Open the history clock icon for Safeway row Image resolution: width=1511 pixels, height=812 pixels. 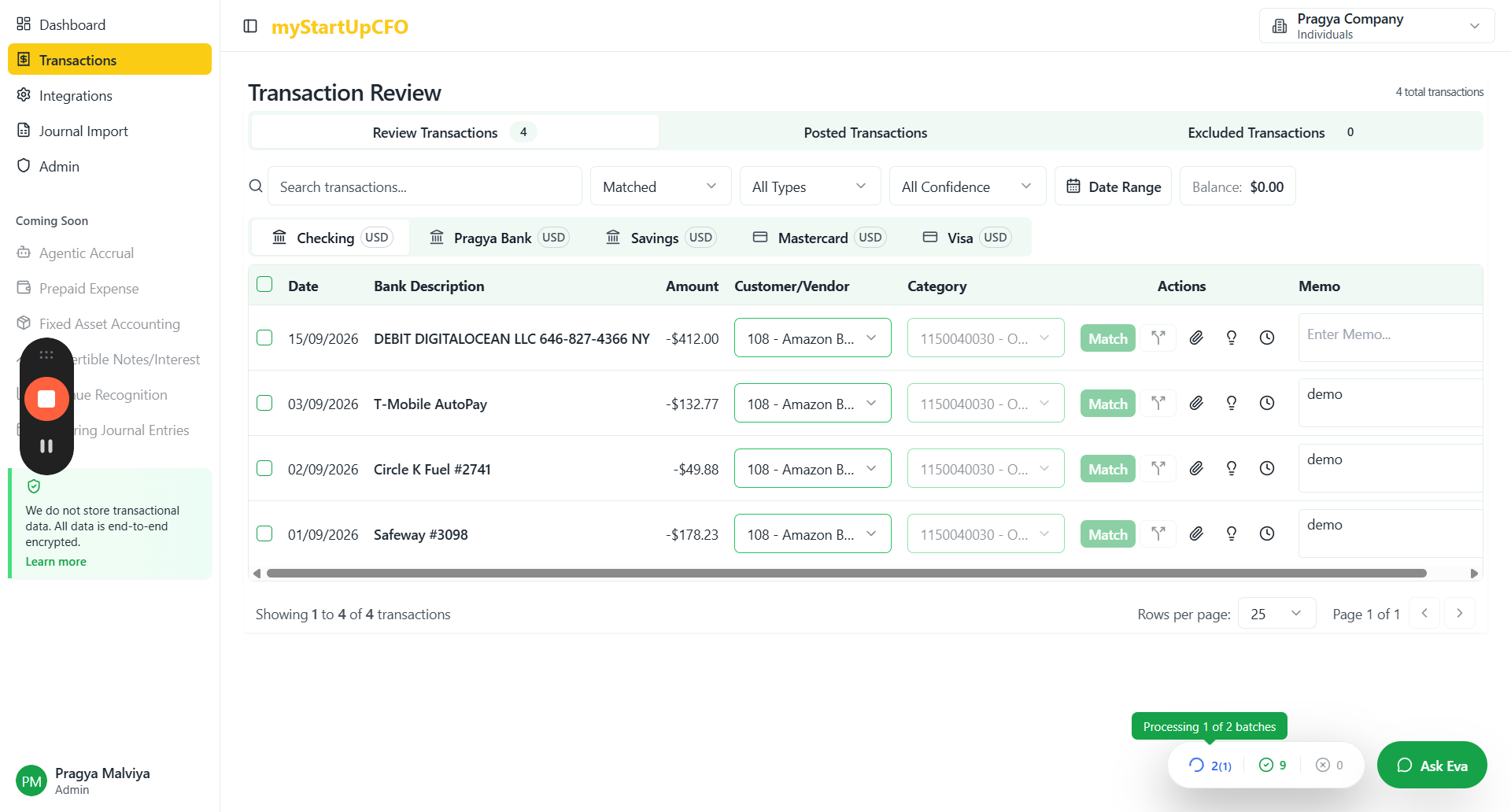click(1266, 533)
